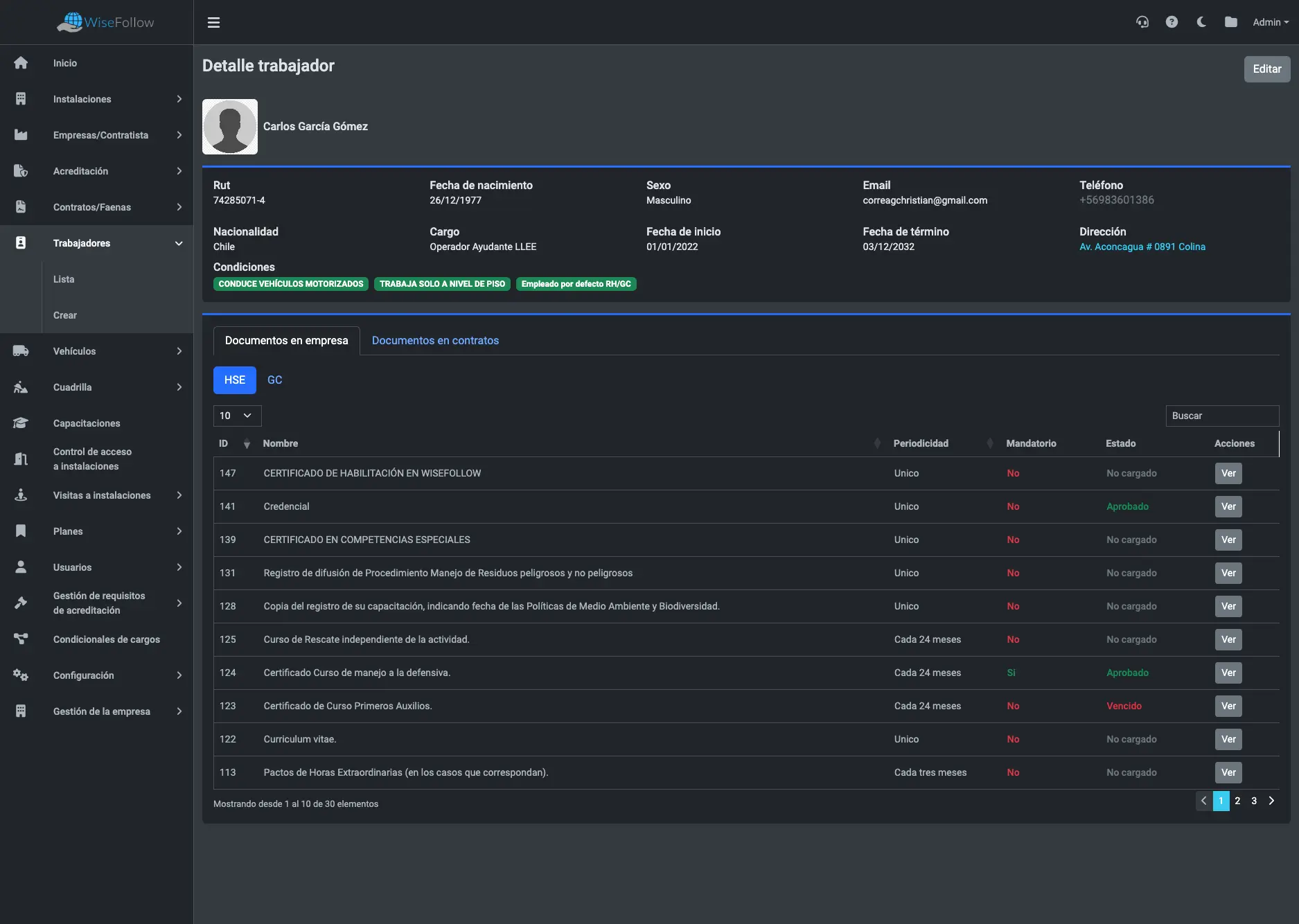Click Ver for Credencial row
The width and height of the screenshot is (1299, 924).
(1228, 506)
